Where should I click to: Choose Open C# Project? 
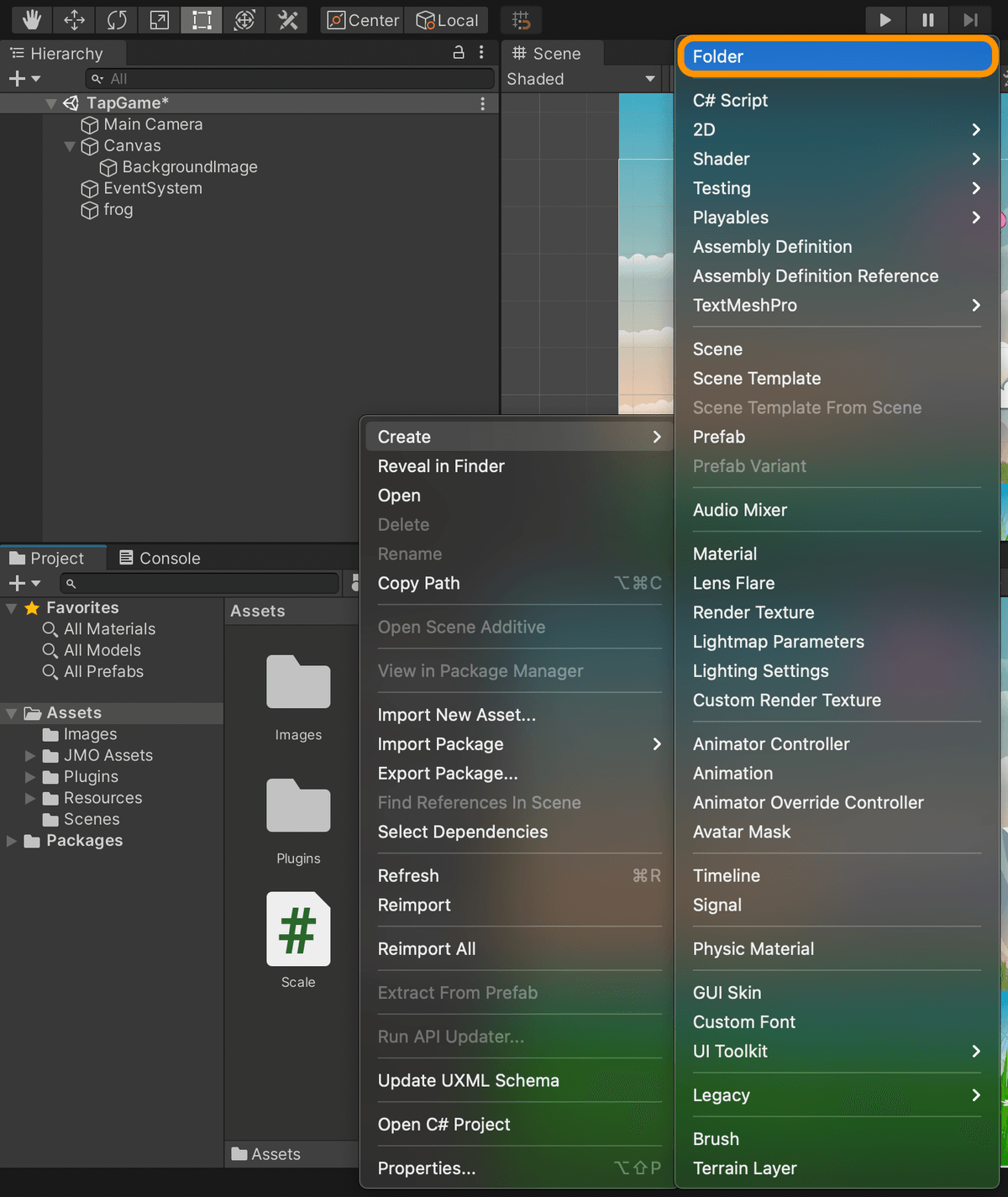(x=444, y=1124)
